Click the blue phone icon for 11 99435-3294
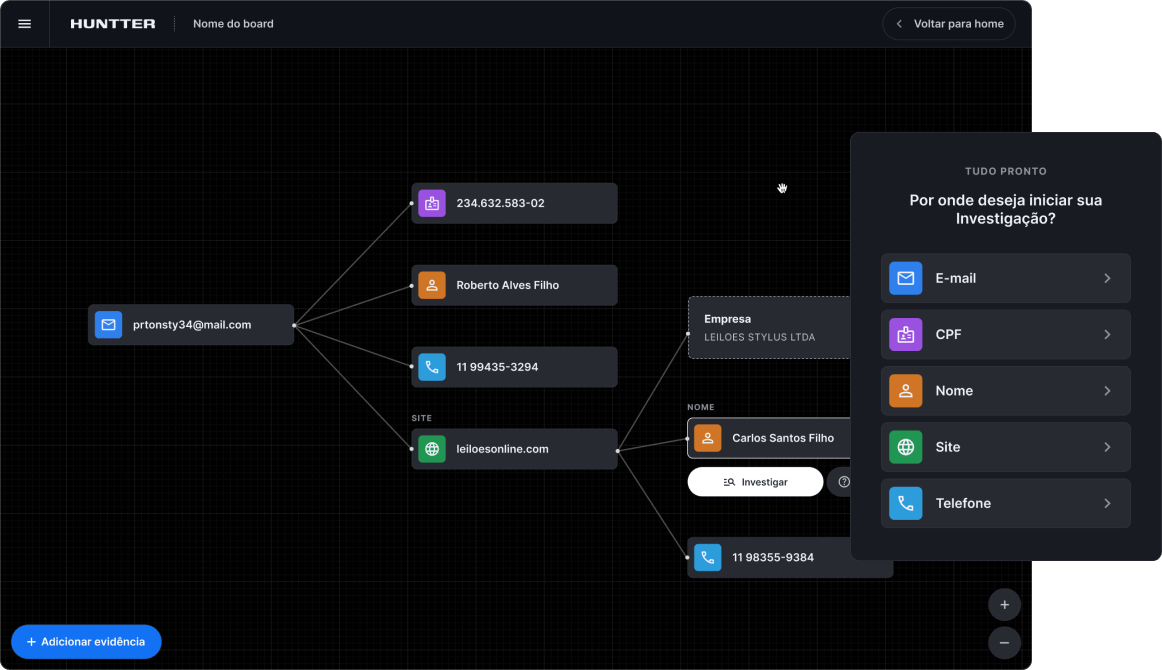This screenshot has width=1162, height=670. click(431, 367)
